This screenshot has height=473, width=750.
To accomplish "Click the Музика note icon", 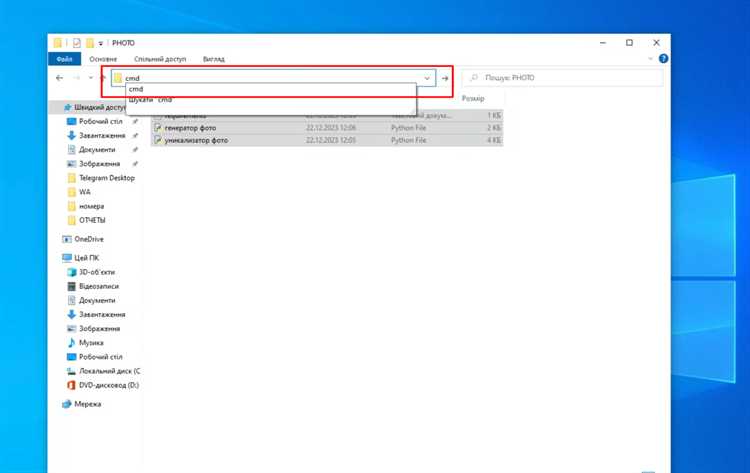I will coord(71,343).
